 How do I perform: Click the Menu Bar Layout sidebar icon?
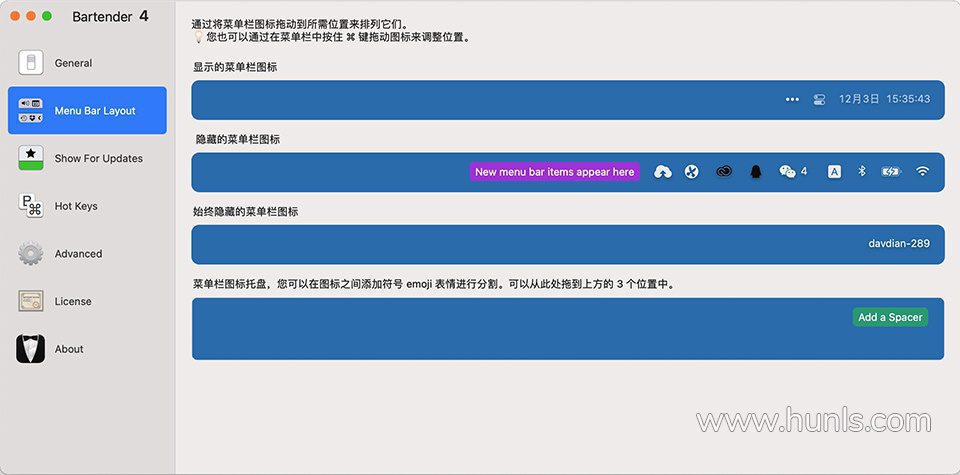31,110
